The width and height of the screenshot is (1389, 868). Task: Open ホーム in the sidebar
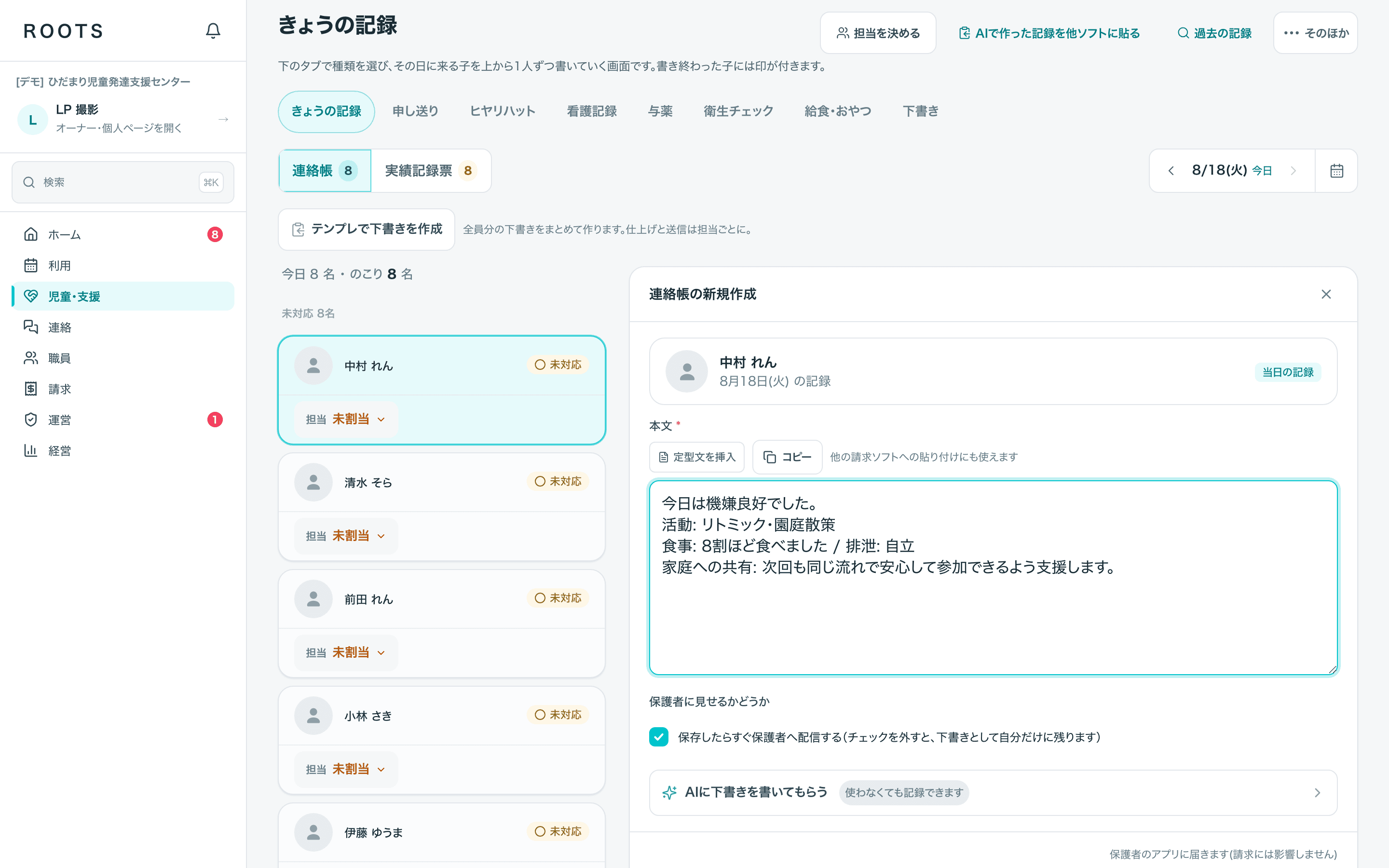coord(123,234)
